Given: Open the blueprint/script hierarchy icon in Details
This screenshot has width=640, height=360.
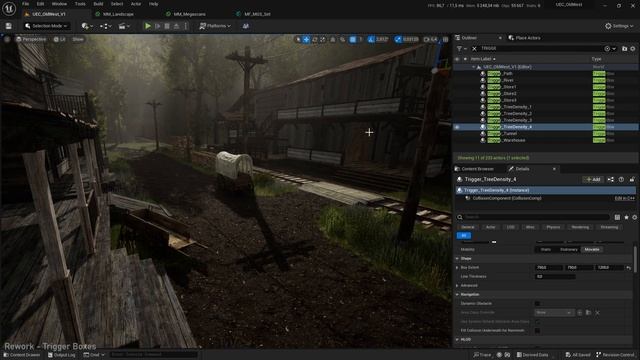Looking at the screenshot, I should [611, 179].
